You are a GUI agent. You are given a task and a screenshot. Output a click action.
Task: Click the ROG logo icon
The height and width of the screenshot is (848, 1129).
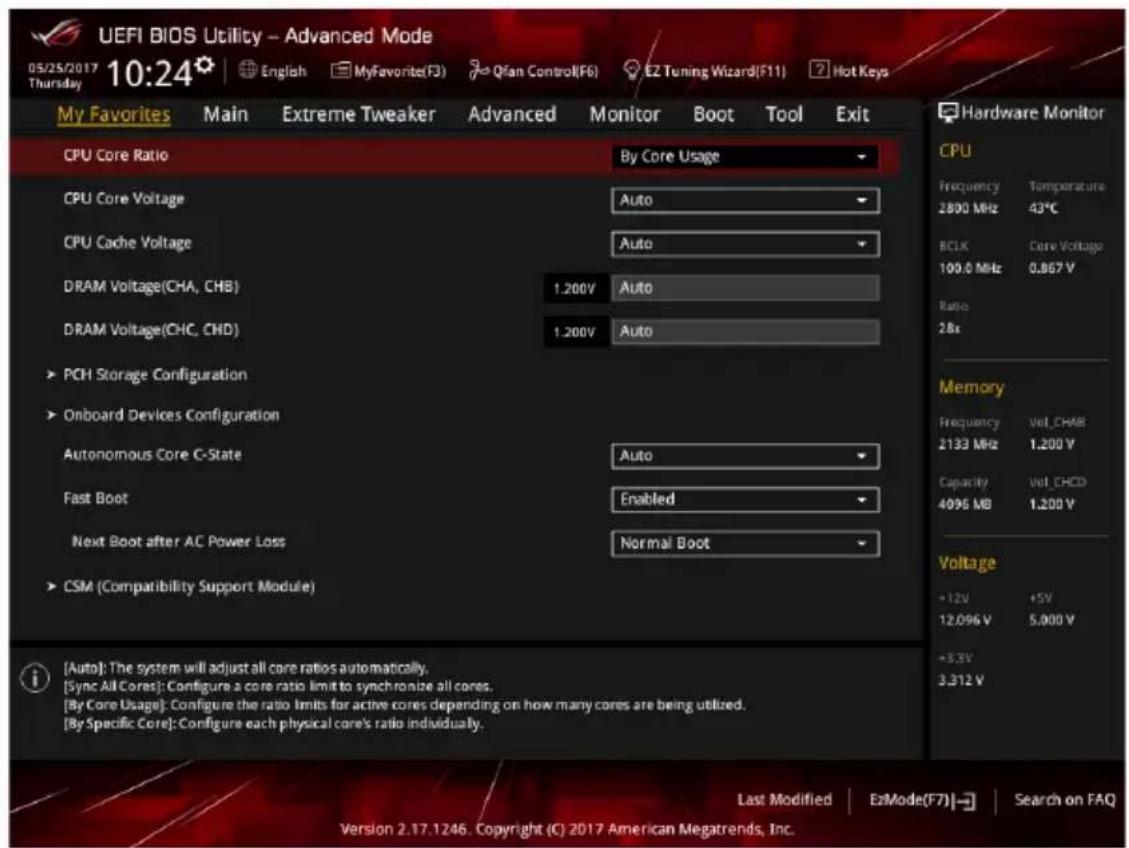point(56,33)
